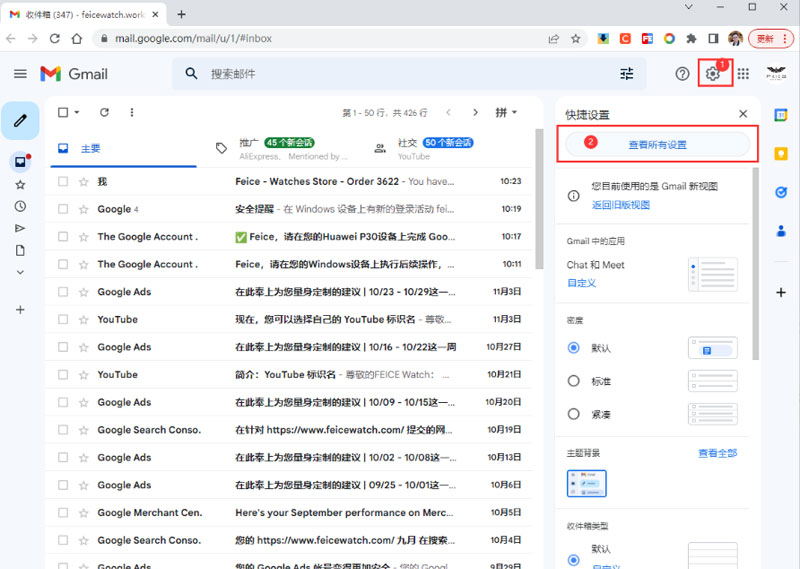Check the 10:17 Google Account email
Viewport: 800px width, 569px height.
[x=63, y=236]
